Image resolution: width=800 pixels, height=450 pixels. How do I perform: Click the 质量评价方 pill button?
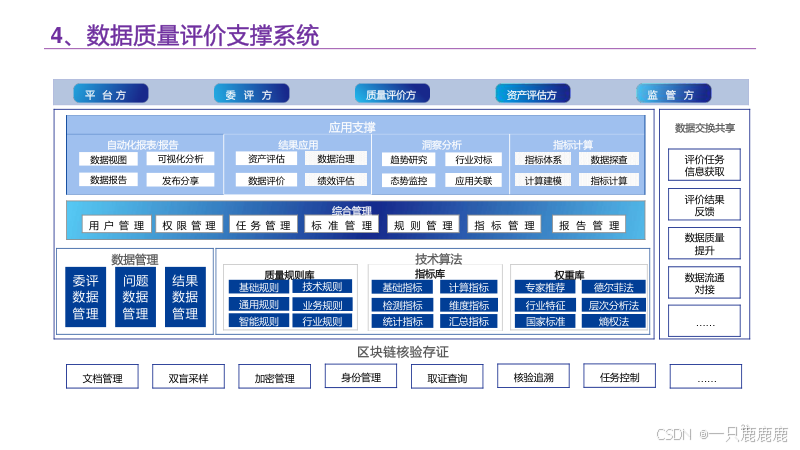[x=392, y=94]
